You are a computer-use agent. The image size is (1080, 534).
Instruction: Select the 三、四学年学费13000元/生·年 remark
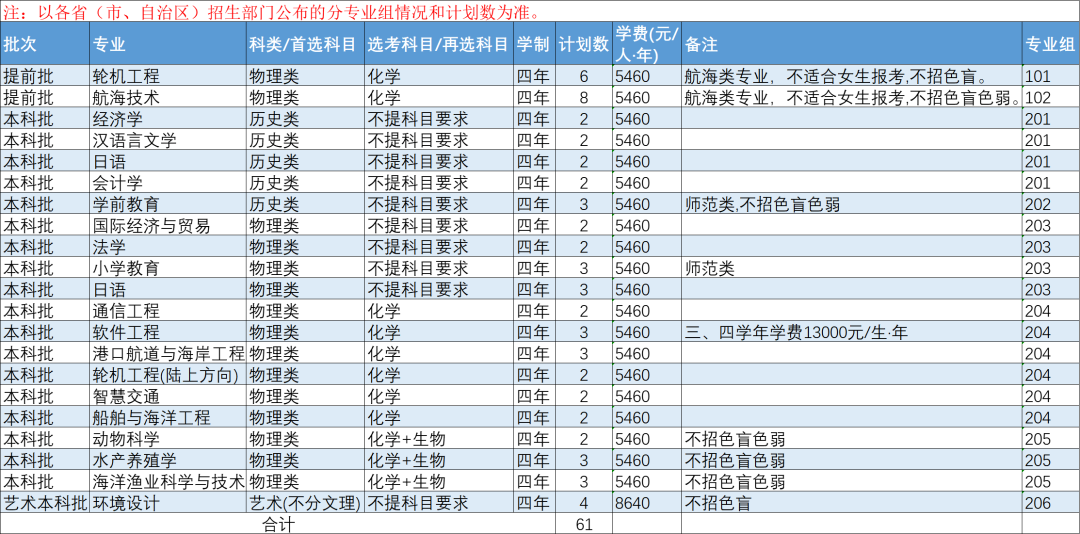pos(852,332)
